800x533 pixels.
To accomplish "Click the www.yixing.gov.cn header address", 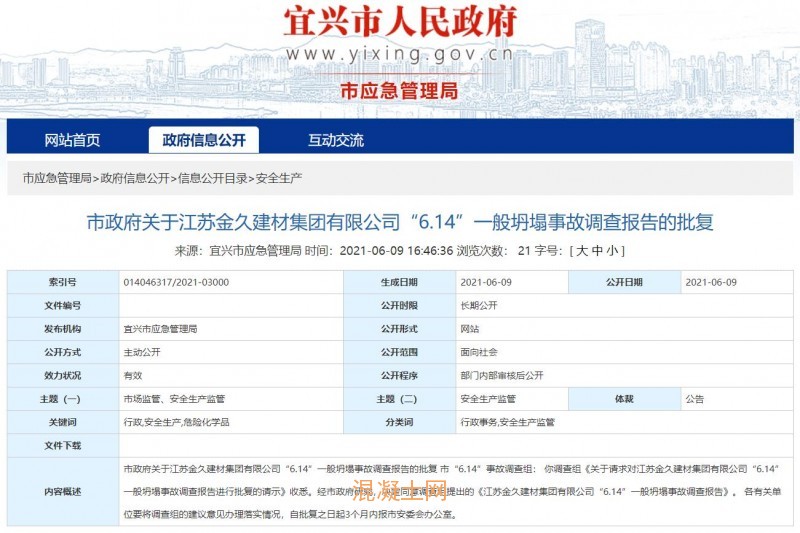I will [400, 54].
